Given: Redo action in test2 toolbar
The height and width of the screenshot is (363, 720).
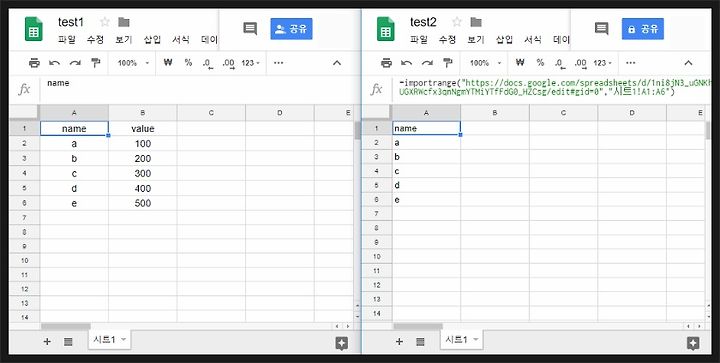Looking at the screenshot, I should [x=427, y=63].
